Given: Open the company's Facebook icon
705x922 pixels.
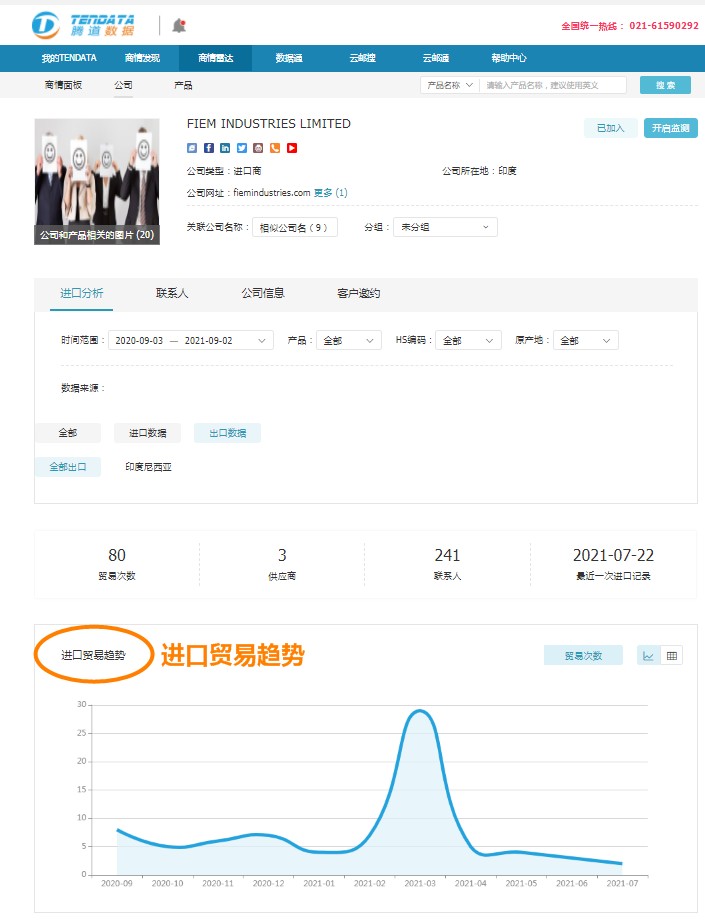Looking at the screenshot, I should tap(209, 148).
